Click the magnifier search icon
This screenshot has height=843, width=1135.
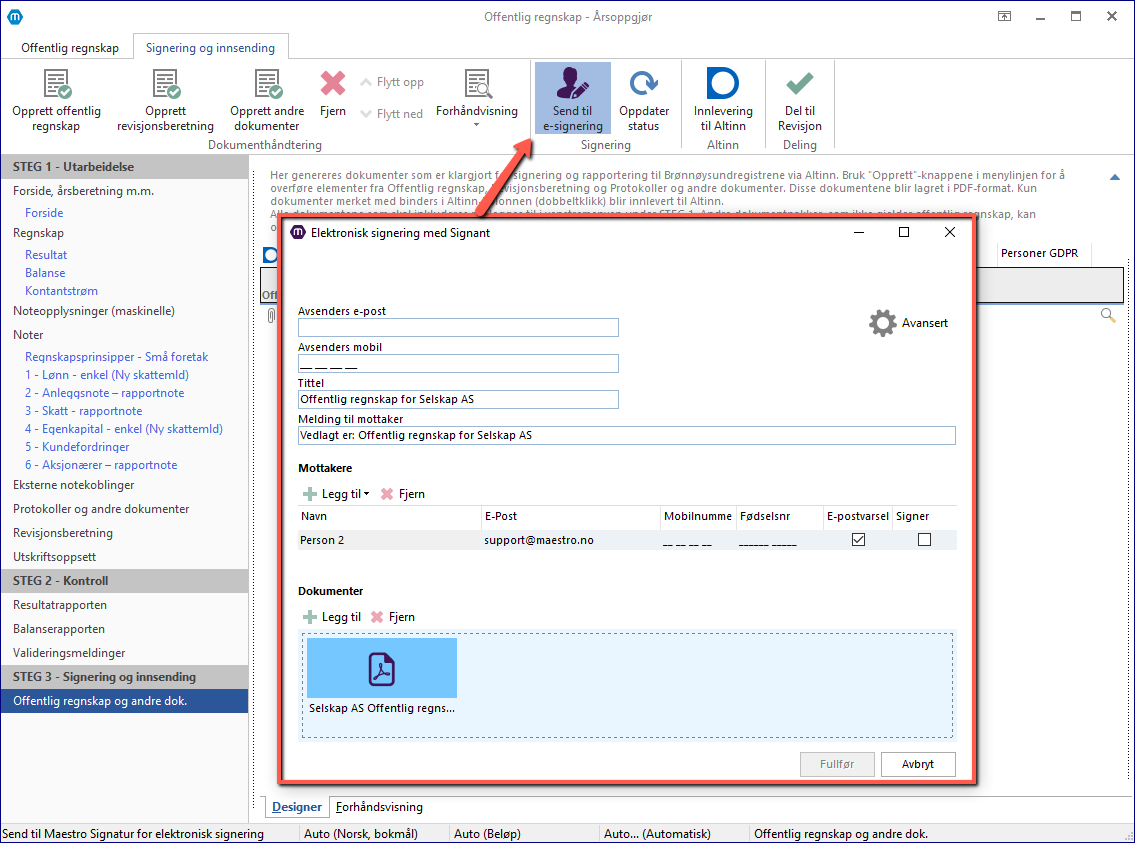click(1107, 315)
